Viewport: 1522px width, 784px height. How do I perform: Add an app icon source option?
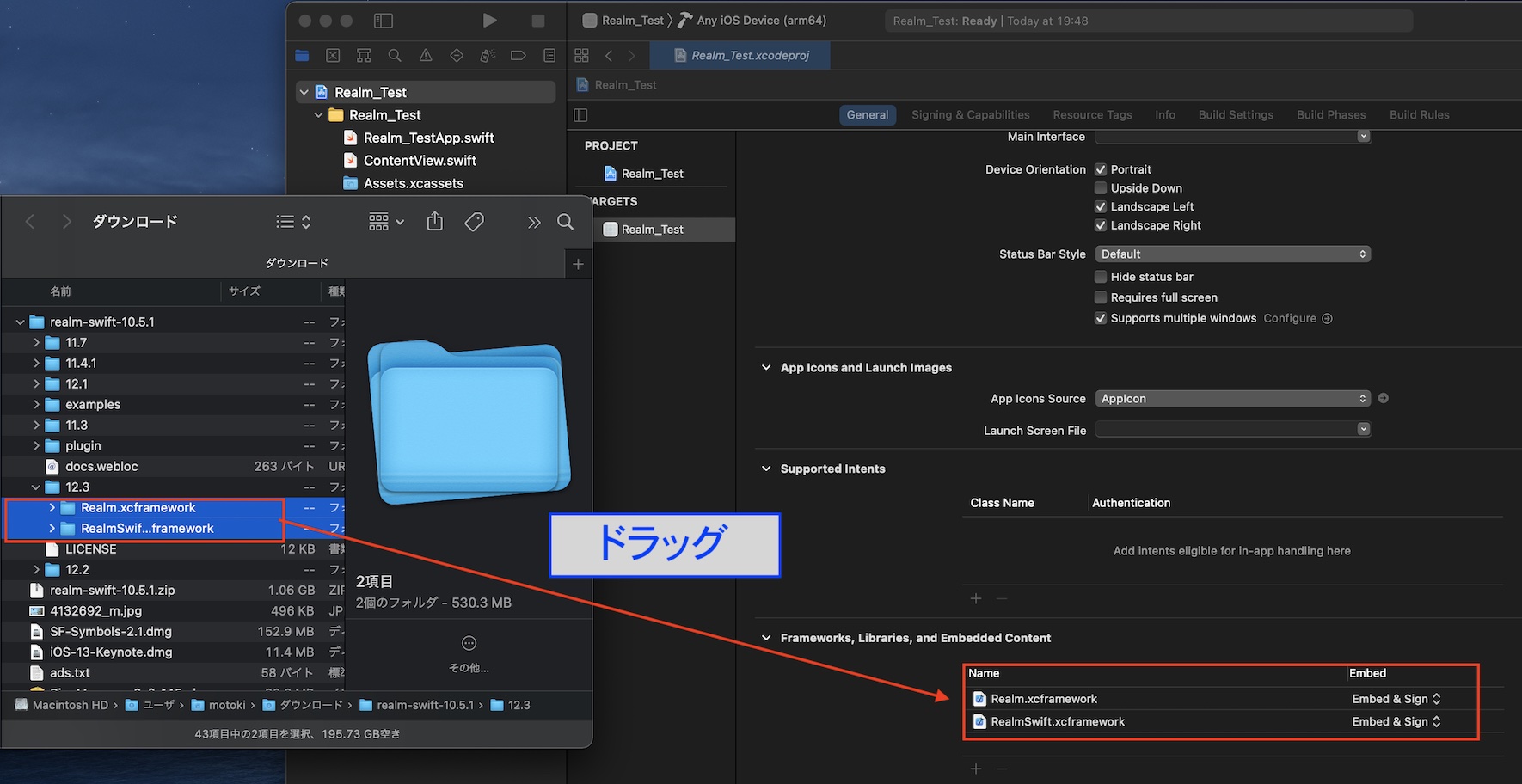click(x=1384, y=398)
